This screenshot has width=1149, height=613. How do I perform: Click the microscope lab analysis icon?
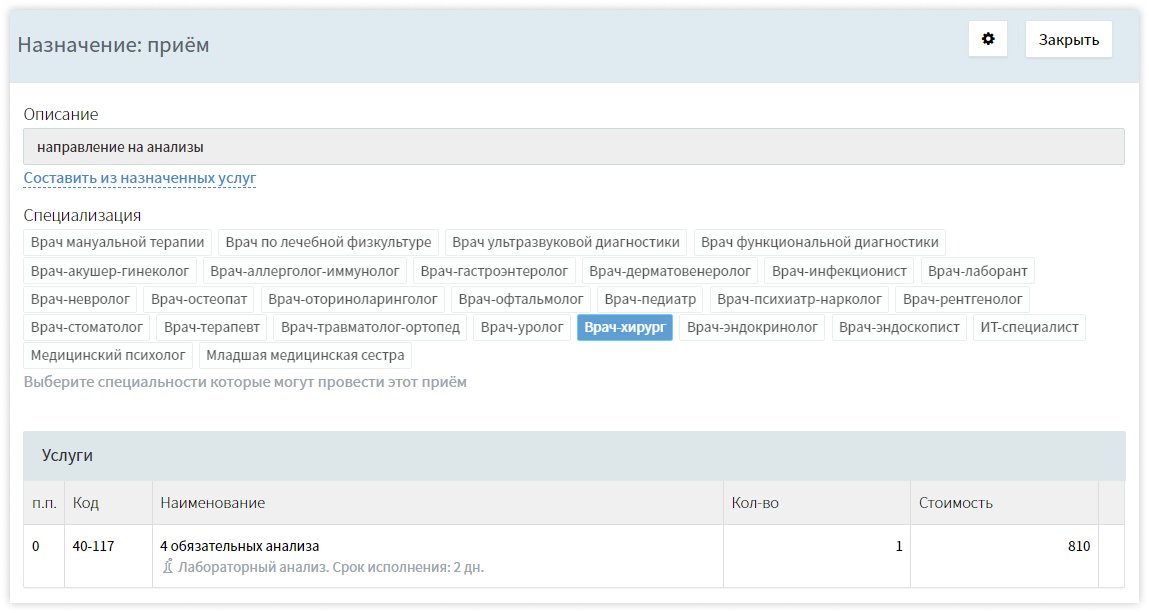168,567
